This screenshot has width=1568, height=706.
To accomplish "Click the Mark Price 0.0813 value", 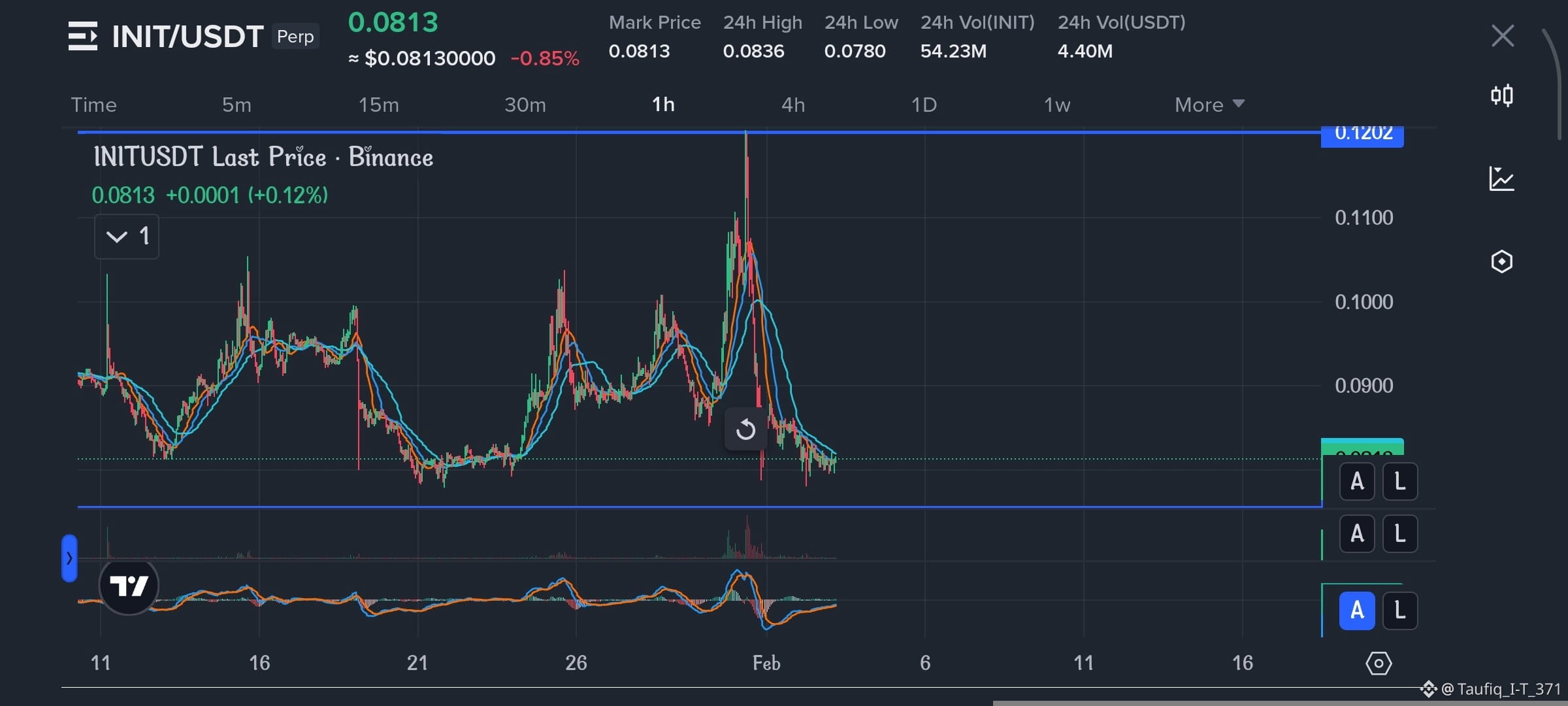I will pyautogui.click(x=639, y=51).
